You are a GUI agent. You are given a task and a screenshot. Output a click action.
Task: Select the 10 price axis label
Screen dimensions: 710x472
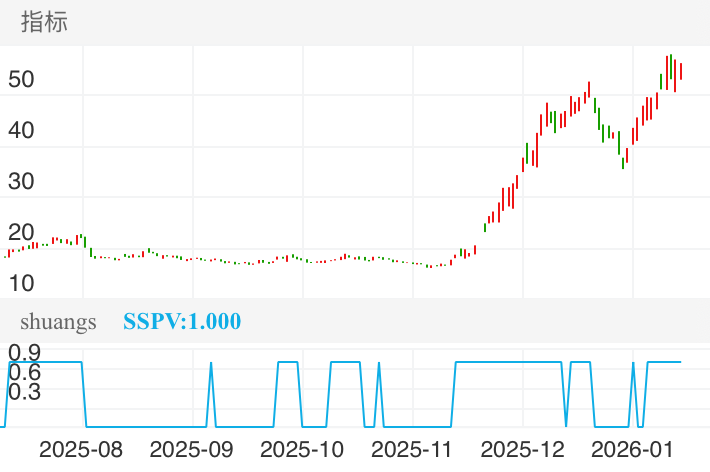pyautogui.click(x=21, y=283)
